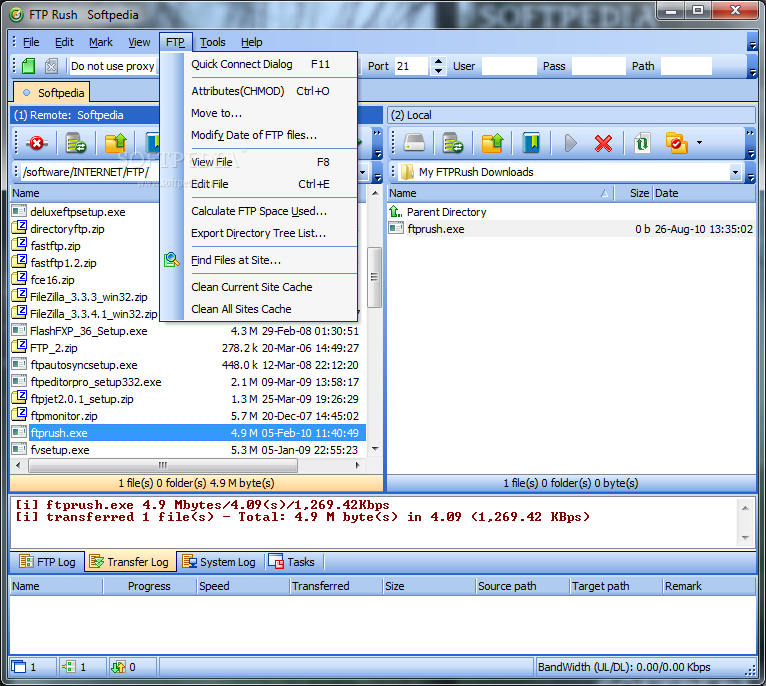Switch to the FTP Log tab
This screenshot has height=686, width=766.
point(47,562)
